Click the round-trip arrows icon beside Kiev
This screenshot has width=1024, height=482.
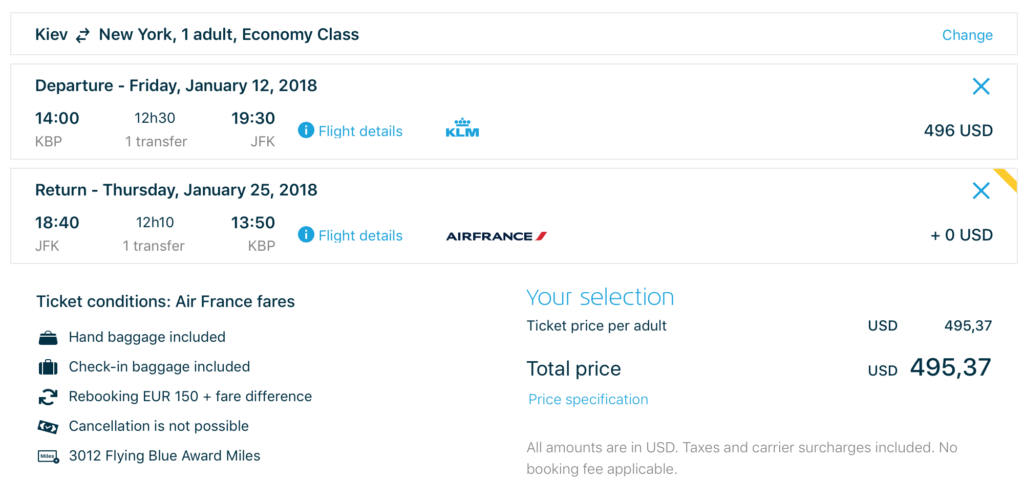point(83,35)
